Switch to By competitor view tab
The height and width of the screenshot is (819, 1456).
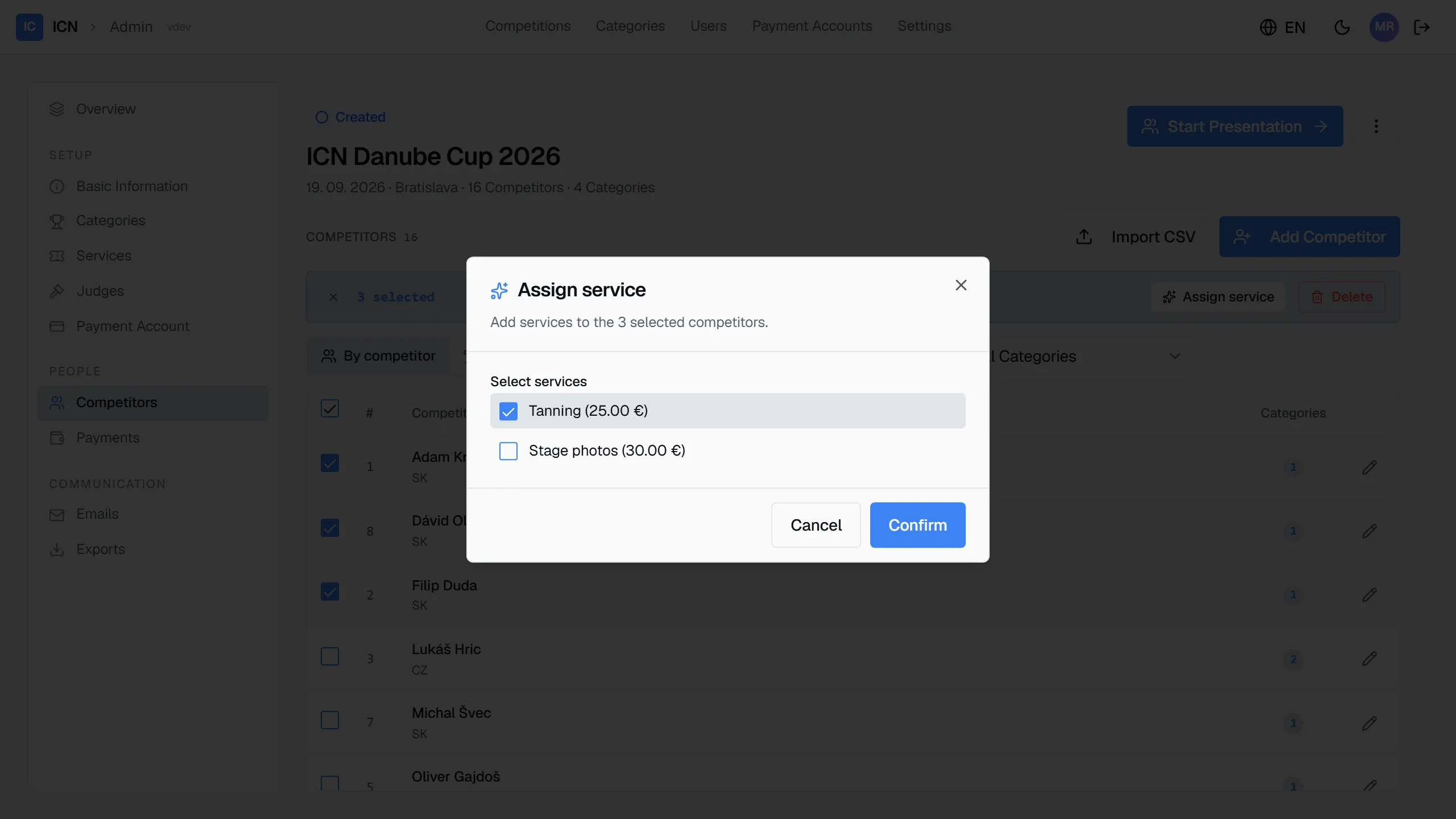(x=378, y=356)
